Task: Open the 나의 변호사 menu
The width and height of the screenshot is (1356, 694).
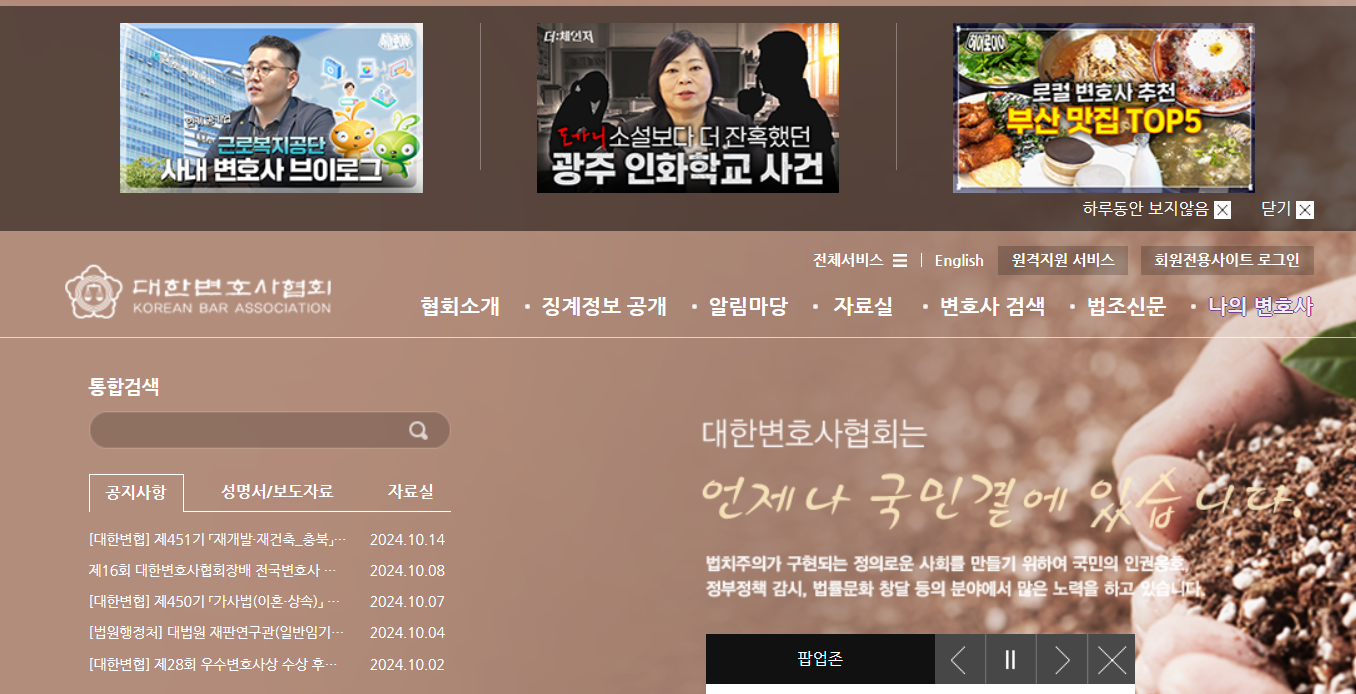Action: [x=1260, y=306]
